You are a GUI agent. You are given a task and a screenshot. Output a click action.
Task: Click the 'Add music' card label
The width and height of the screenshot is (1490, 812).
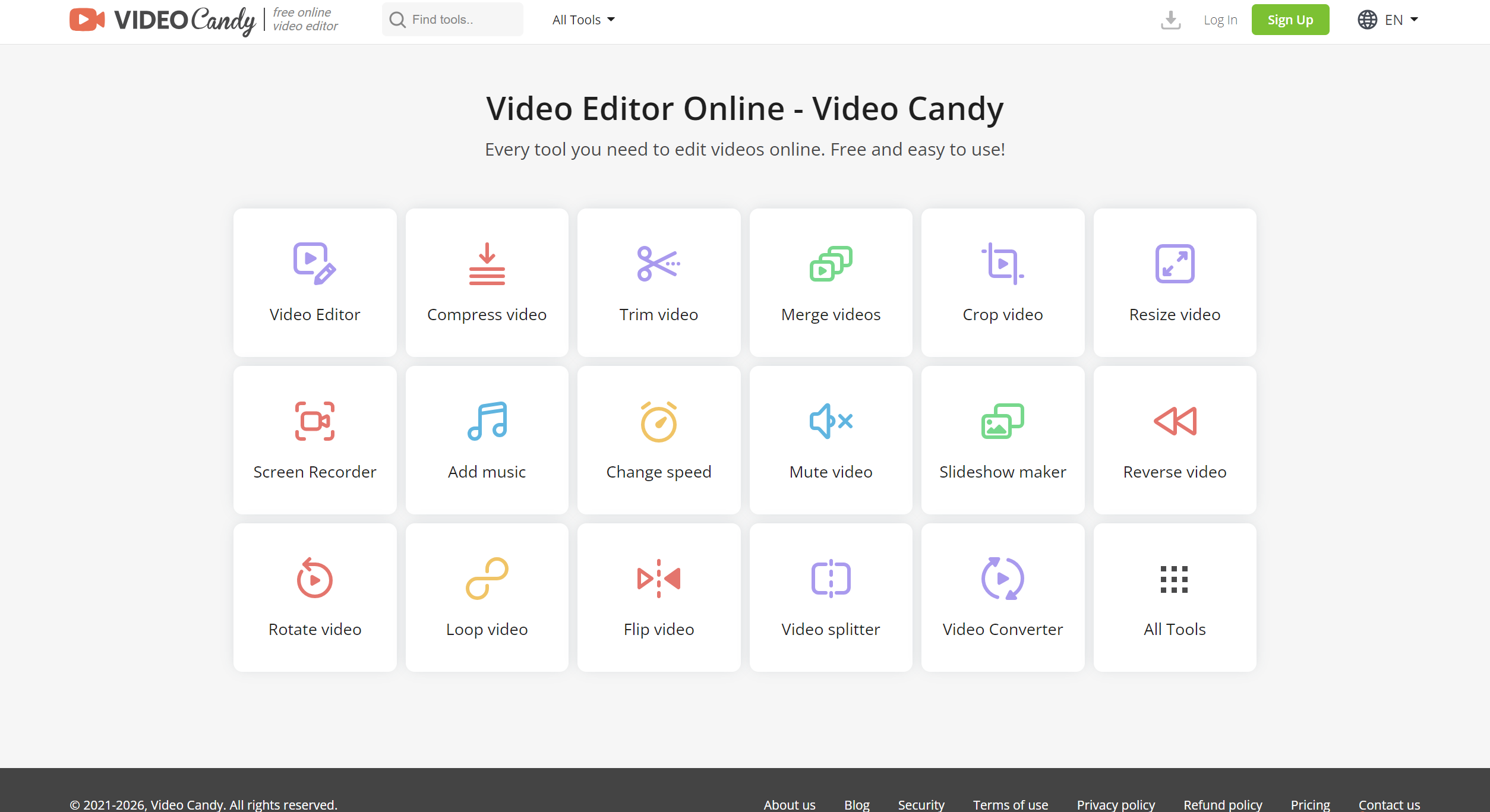tap(487, 472)
